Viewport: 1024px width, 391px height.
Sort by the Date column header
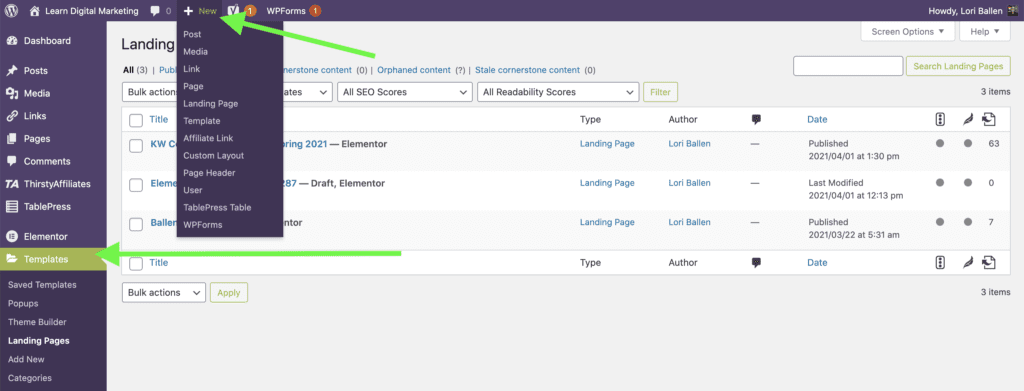pos(817,119)
